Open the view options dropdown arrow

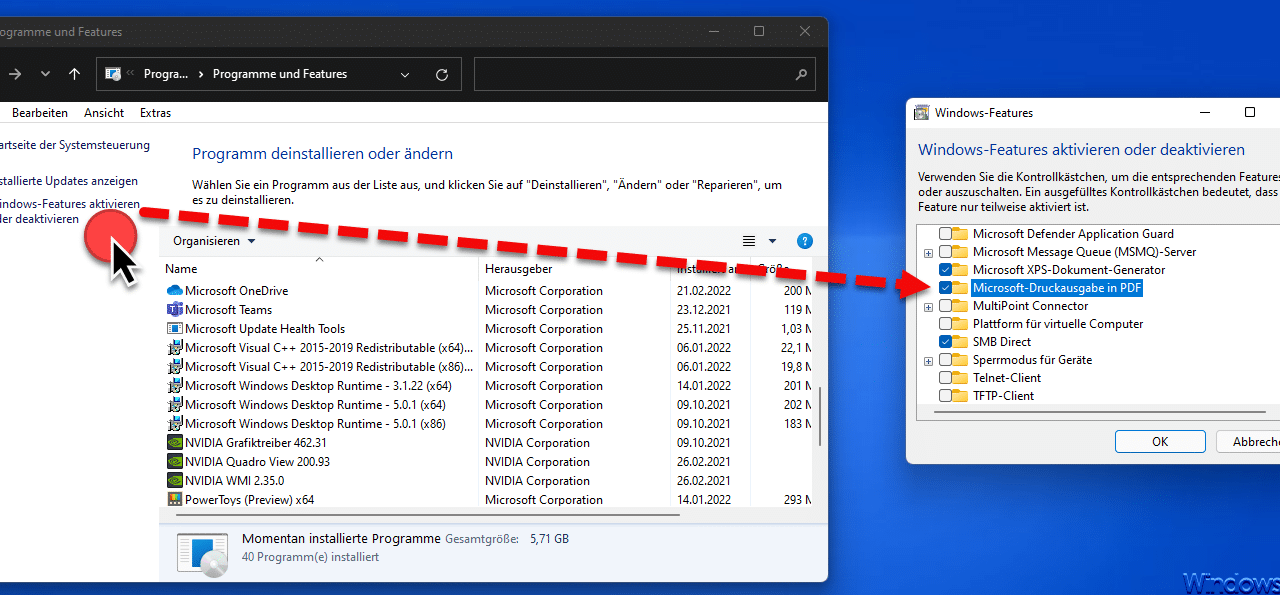772,241
